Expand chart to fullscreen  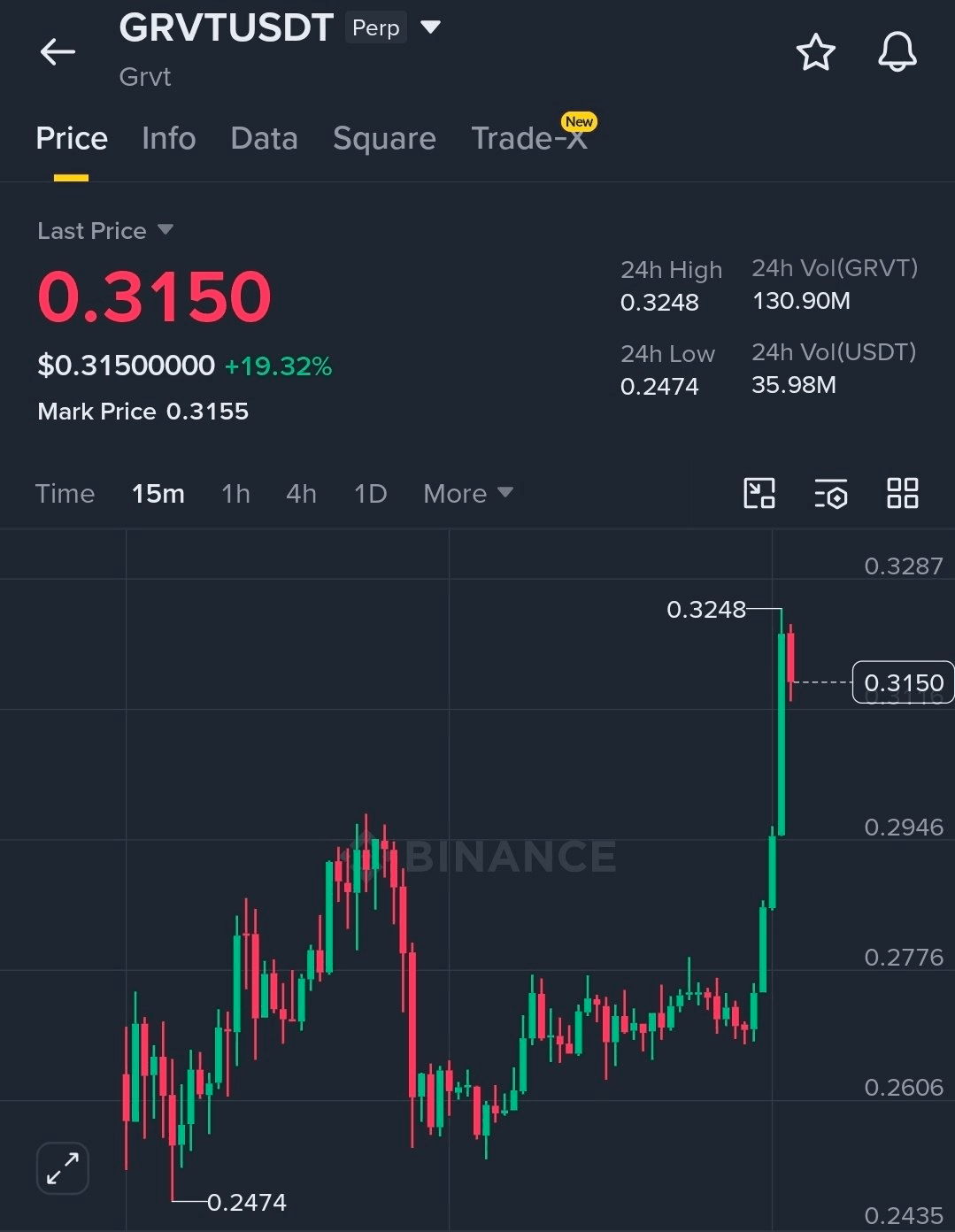pos(63,1168)
